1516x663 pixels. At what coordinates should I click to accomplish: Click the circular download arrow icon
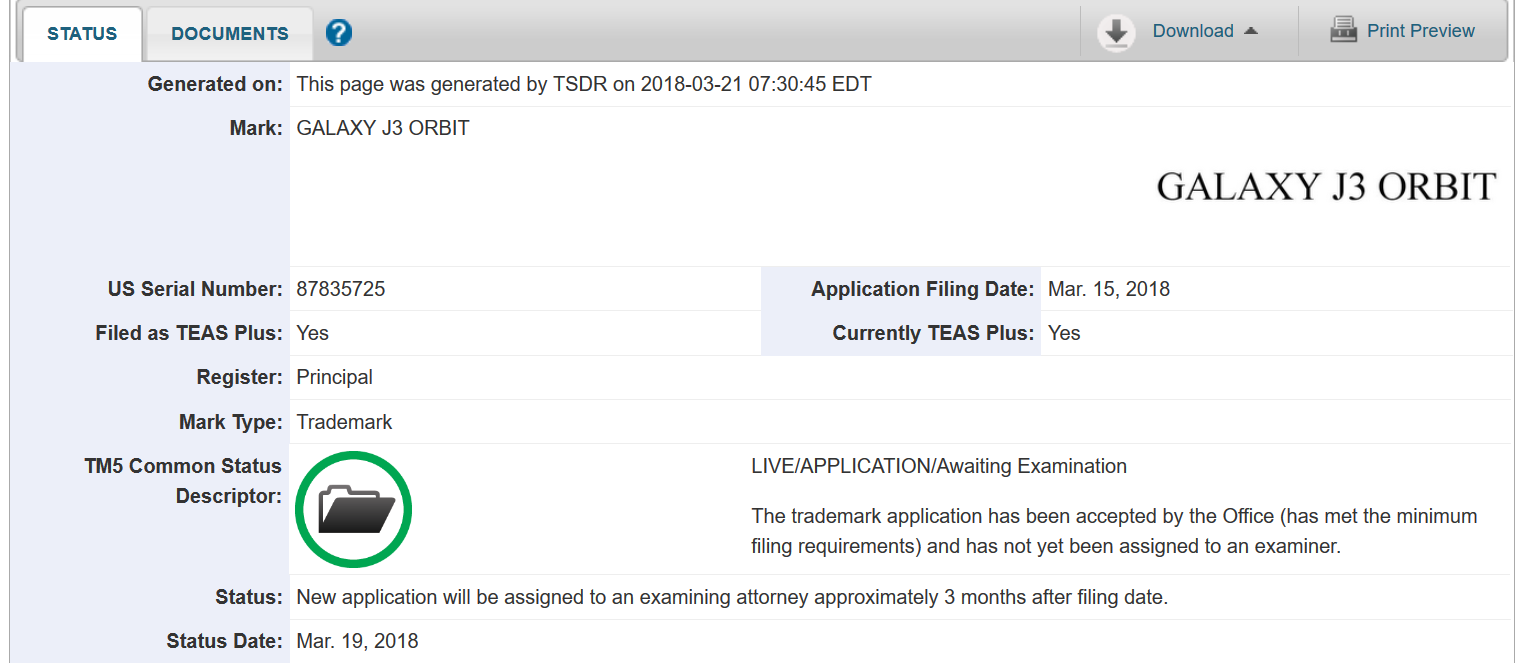click(1116, 32)
